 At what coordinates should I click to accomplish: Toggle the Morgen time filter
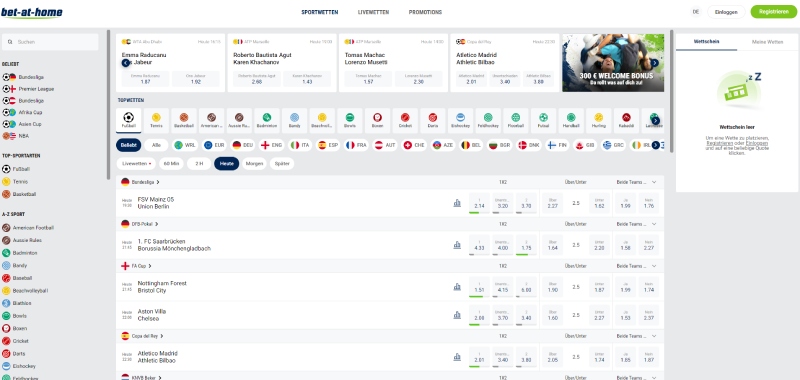point(254,164)
